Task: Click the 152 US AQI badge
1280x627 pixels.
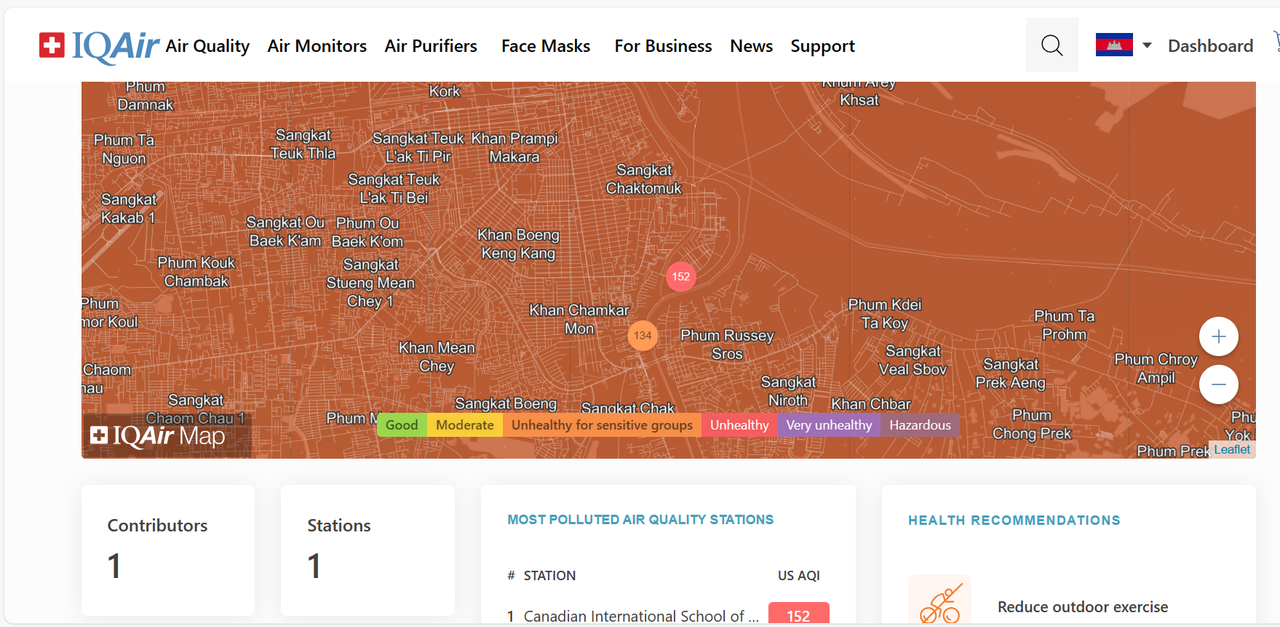Action: coord(798,614)
